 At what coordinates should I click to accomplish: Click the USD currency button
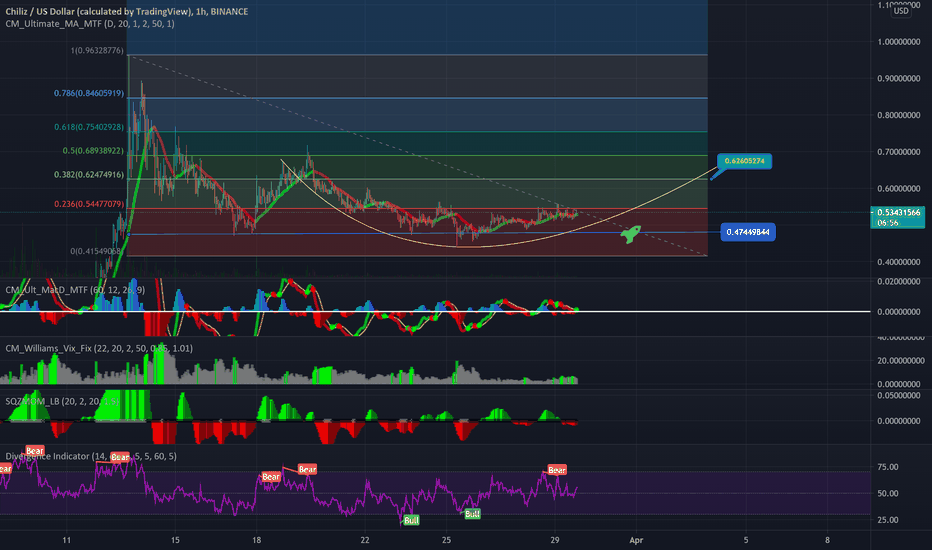[901, 11]
